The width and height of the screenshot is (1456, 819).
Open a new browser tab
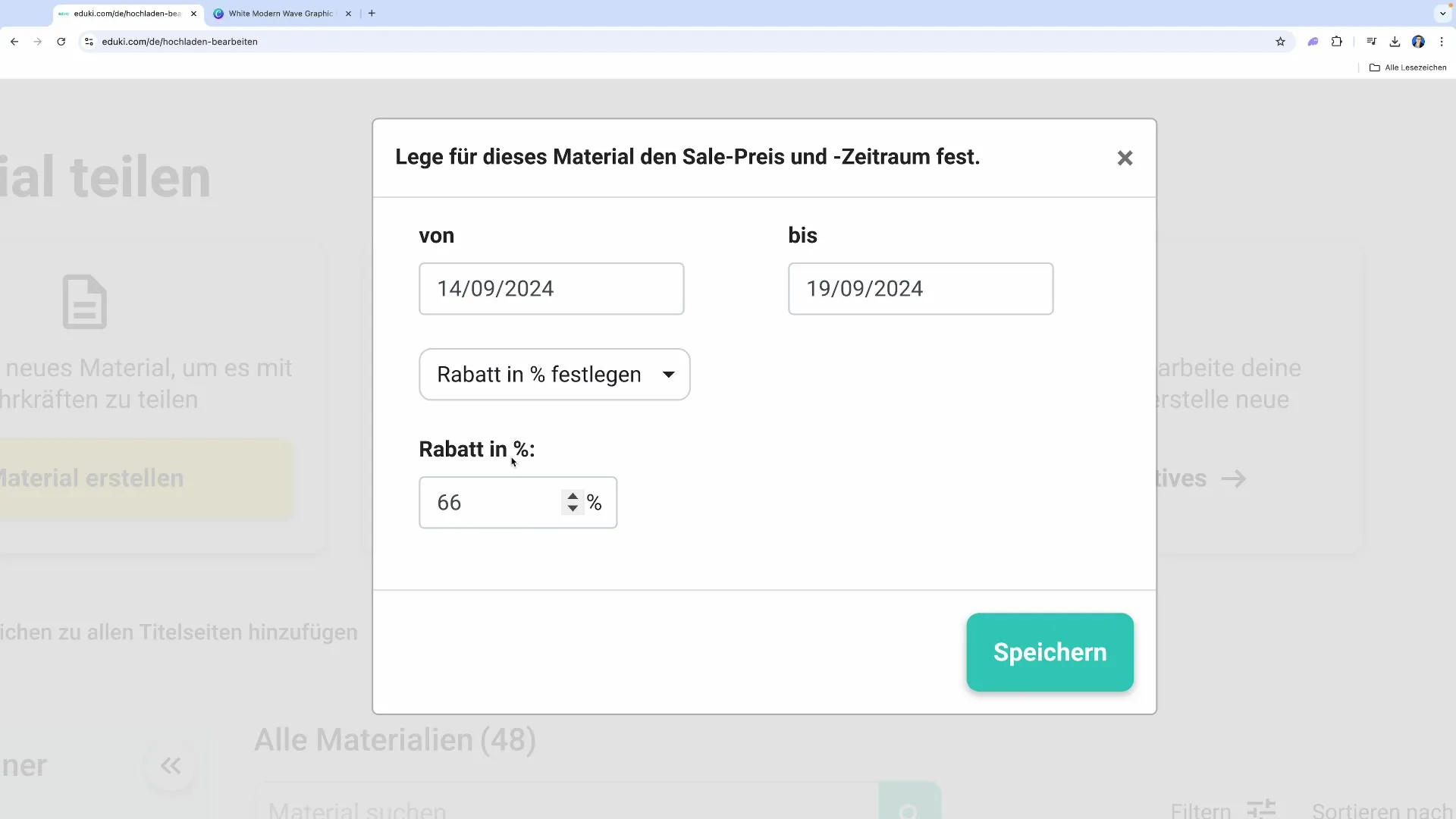click(x=372, y=14)
